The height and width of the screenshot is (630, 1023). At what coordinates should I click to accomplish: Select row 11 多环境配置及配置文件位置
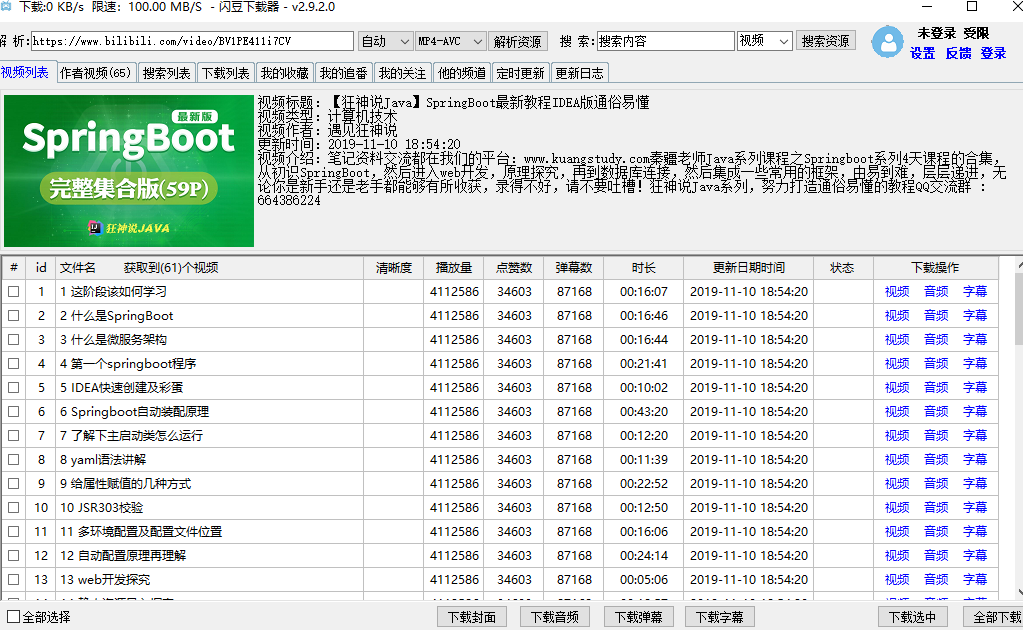(x=500, y=532)
